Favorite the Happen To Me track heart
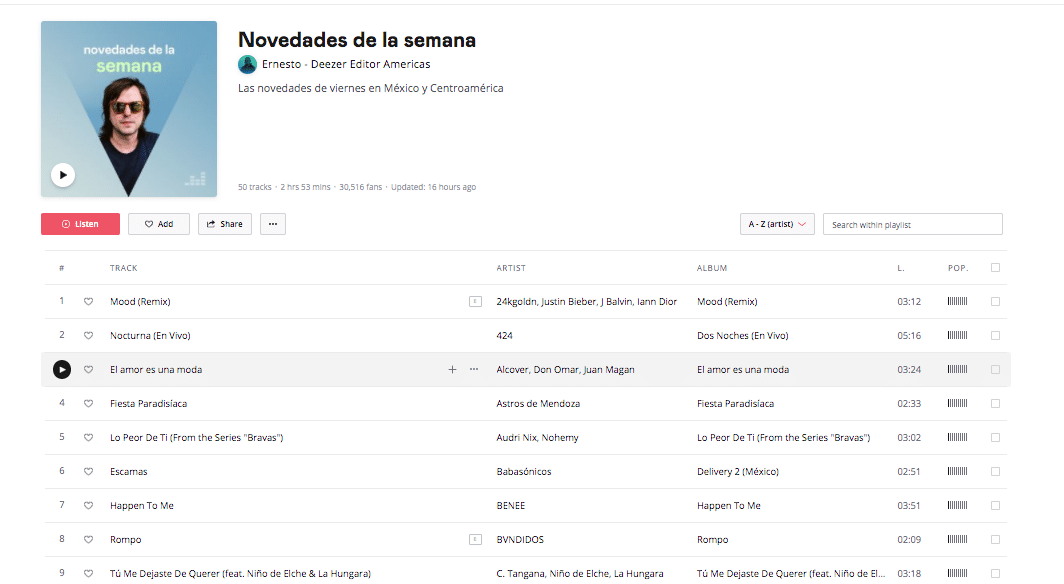1064x584 pixels. [88, 506]
